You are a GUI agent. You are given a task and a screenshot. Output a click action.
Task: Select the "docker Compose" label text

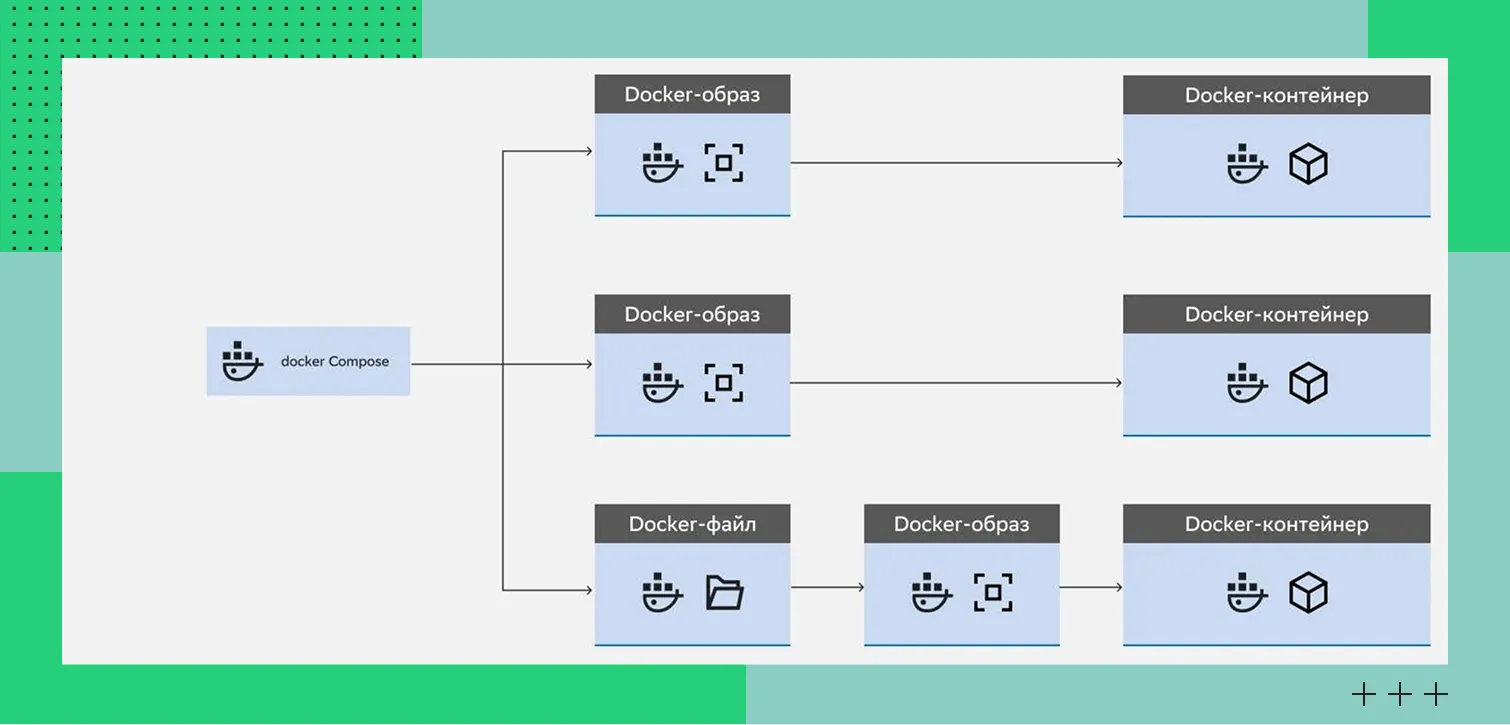[335, 361]
